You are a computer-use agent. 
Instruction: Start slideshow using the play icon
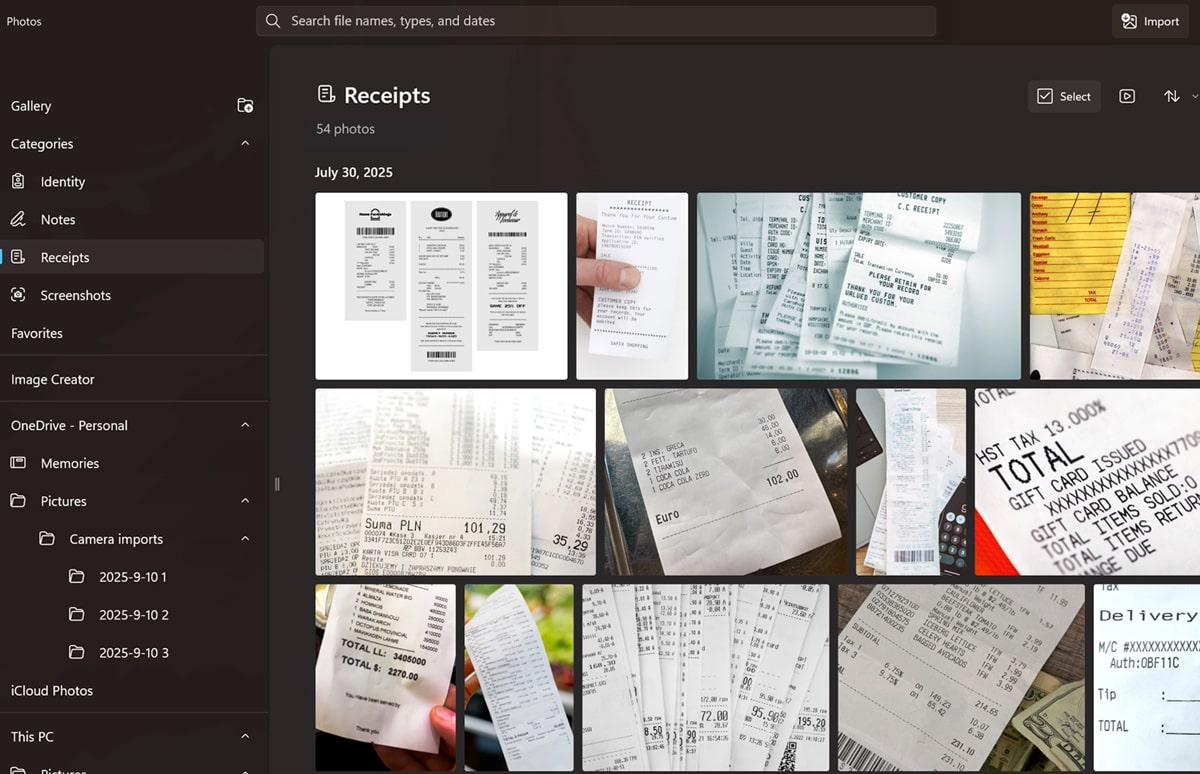click(1127, 97)
